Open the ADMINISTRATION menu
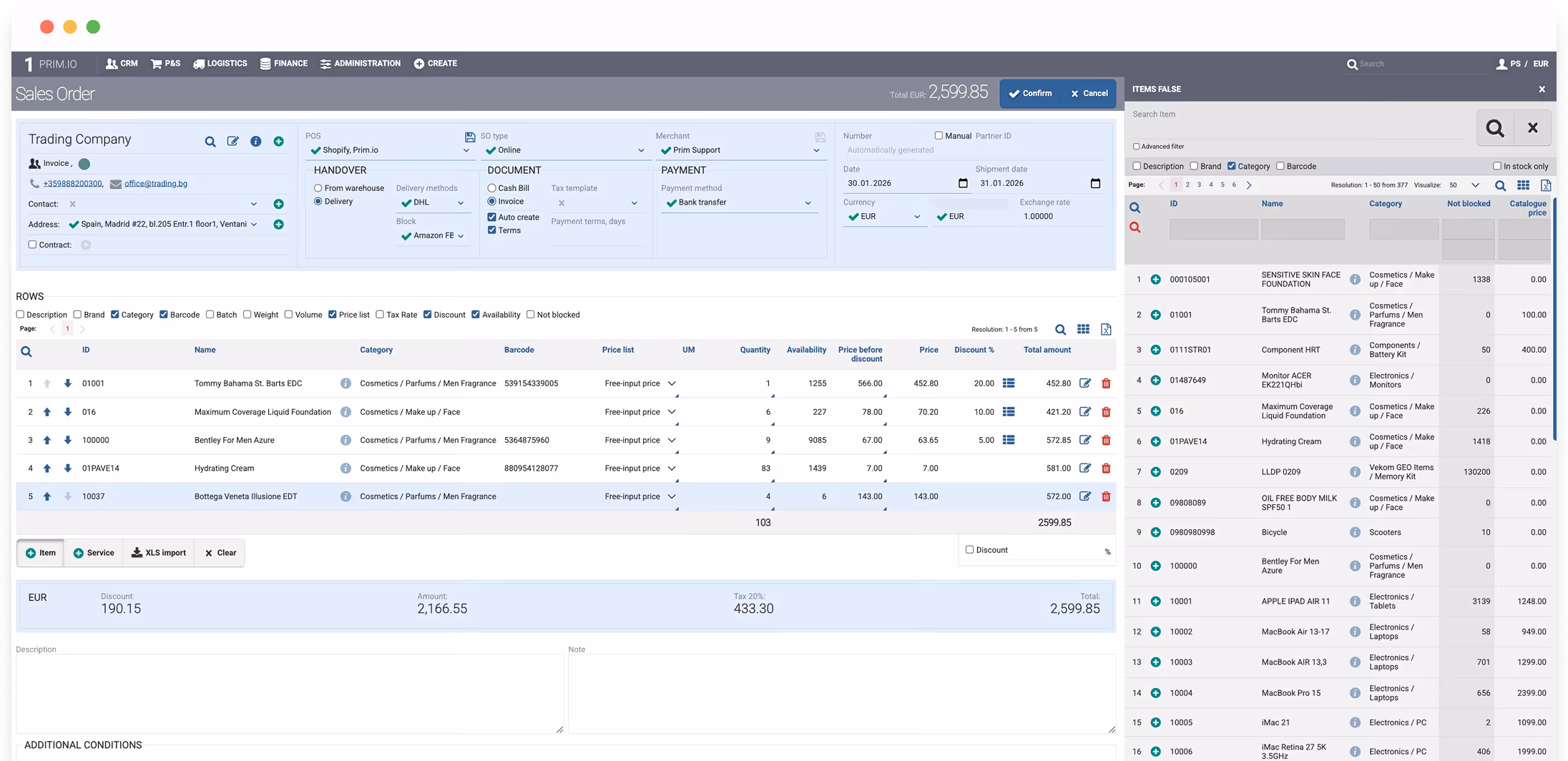 (361, 64)
